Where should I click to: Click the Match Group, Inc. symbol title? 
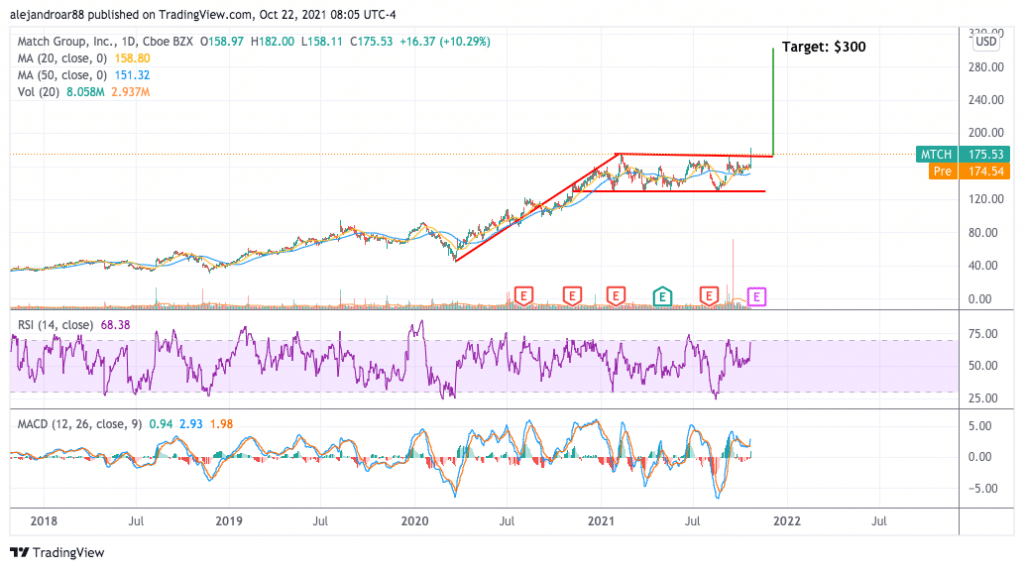pos(67,41)
